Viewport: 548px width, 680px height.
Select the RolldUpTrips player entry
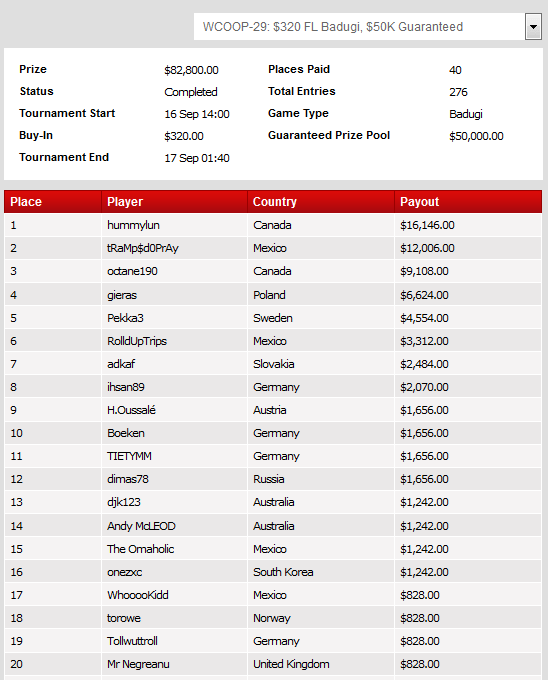tap(137, 341)
